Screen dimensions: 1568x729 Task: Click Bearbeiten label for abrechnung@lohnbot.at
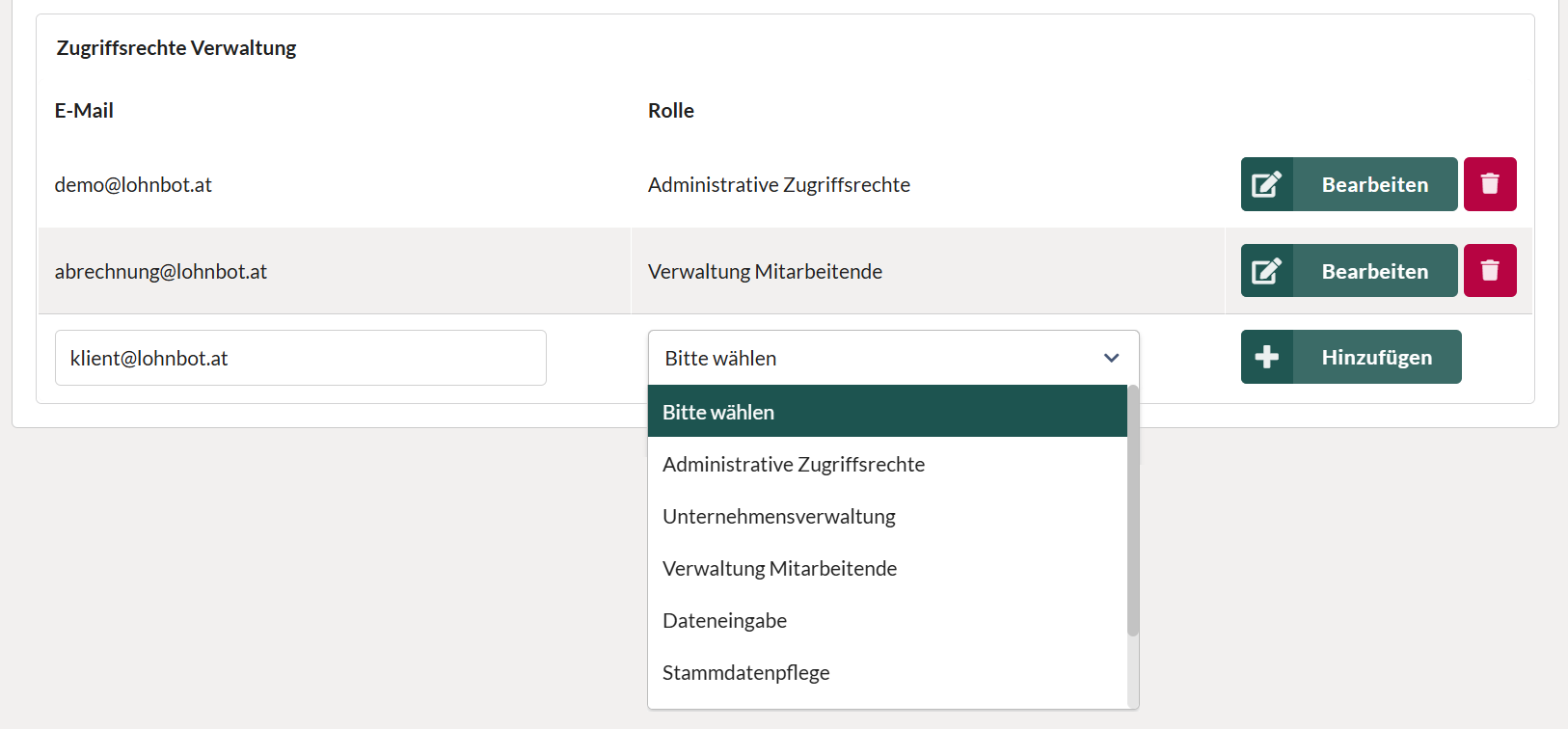1375,271
